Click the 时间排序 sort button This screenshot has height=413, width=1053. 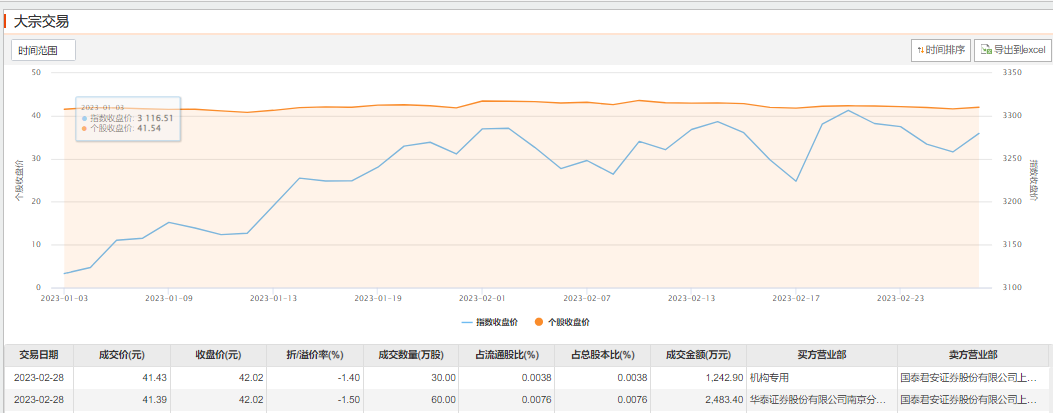[940, 50]
